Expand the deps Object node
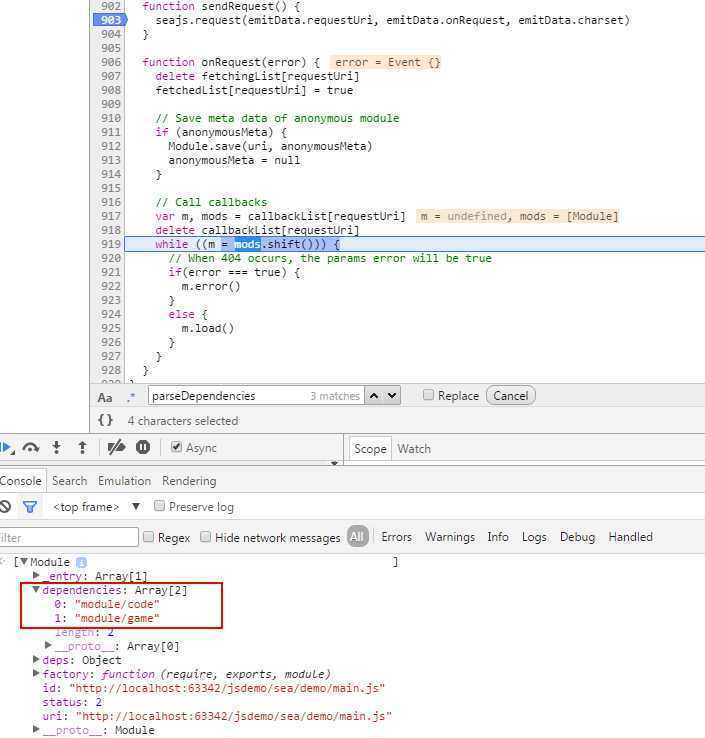 [36, 659]
